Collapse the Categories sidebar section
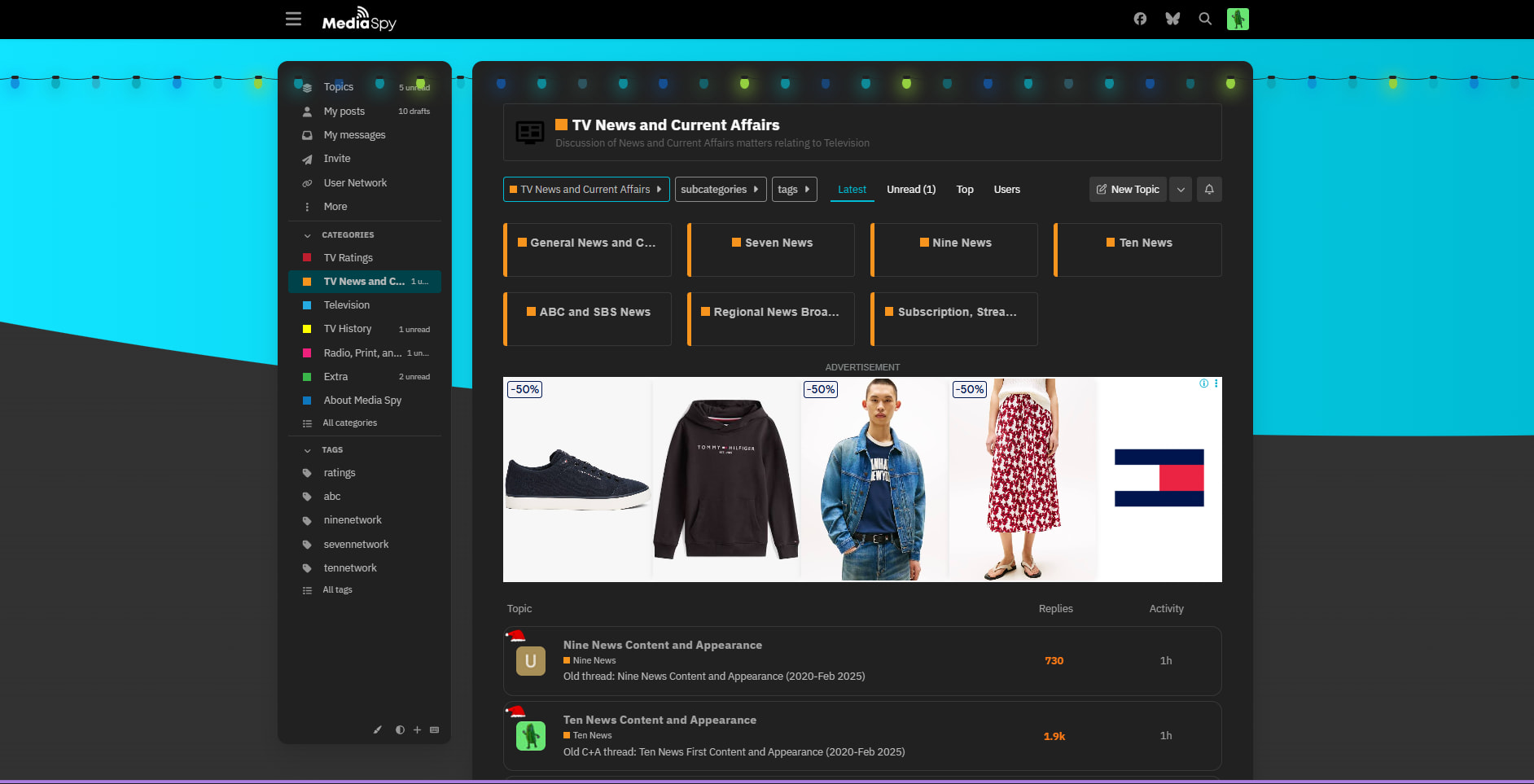The image size is (1534, 784). coord(308,235)
